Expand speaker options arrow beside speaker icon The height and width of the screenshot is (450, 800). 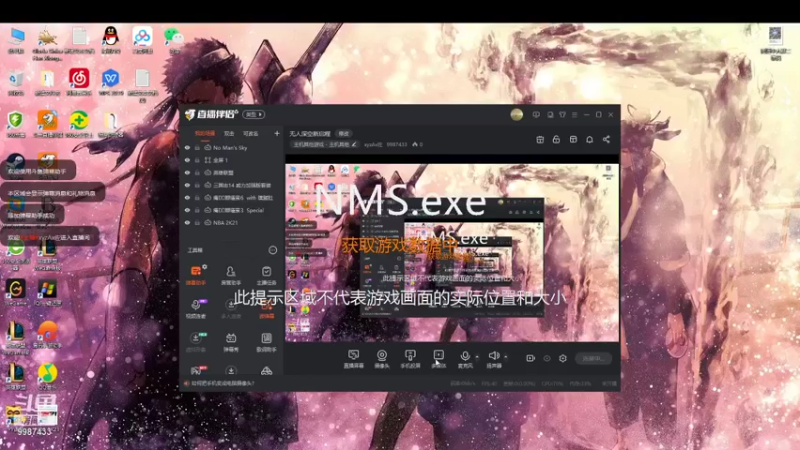coord(506,356)
